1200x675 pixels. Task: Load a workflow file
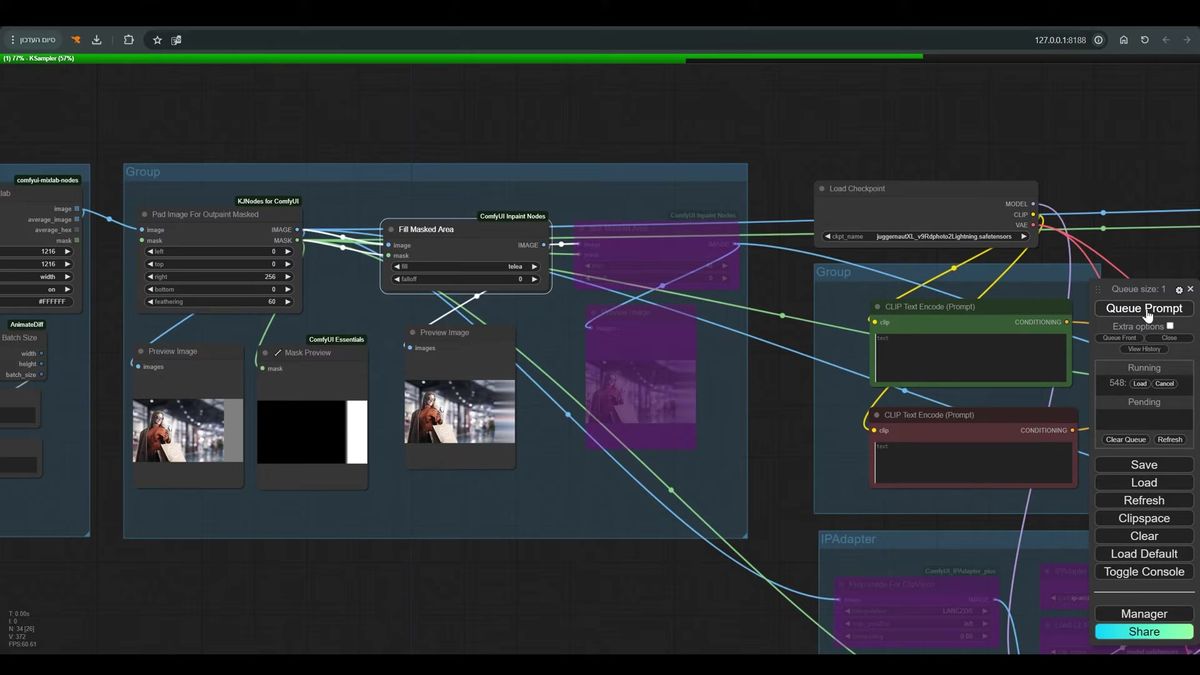click(1144, 483)
